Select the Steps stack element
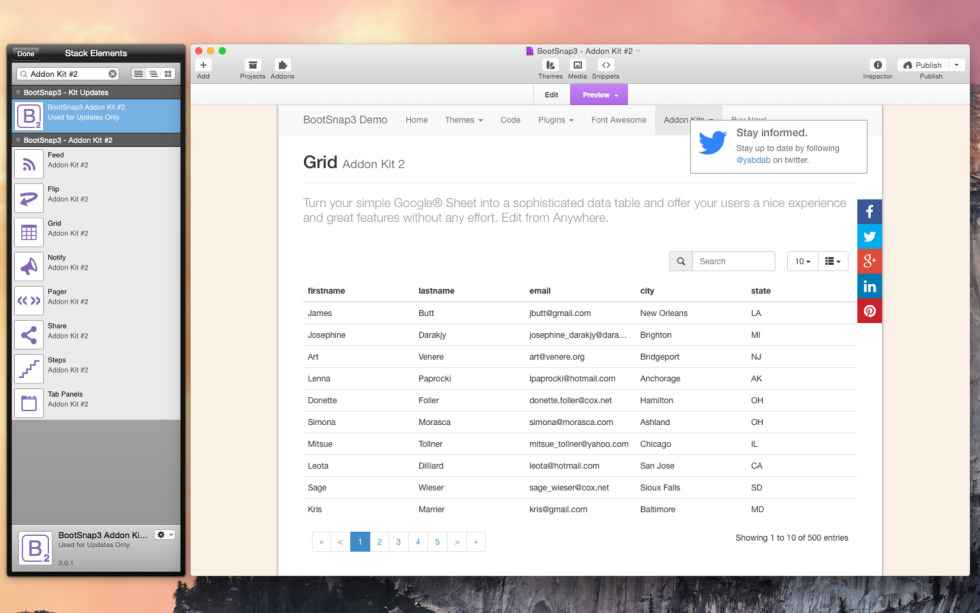 coord(96,369)
